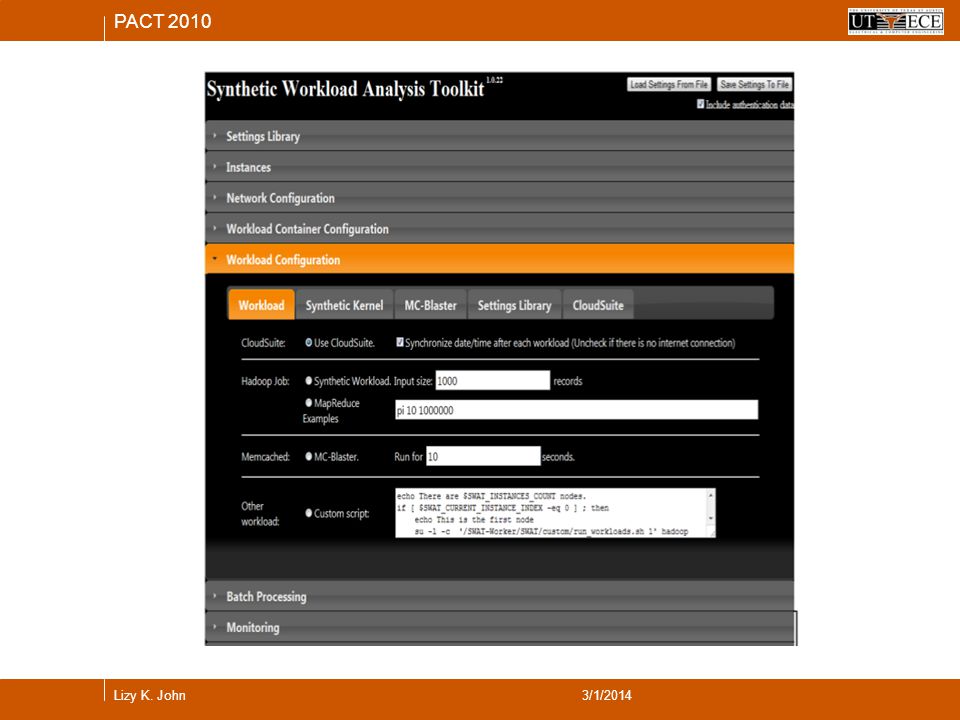Click the Synthetic Workload Analysis Toolkit title
960x720 pixels.
345,89
